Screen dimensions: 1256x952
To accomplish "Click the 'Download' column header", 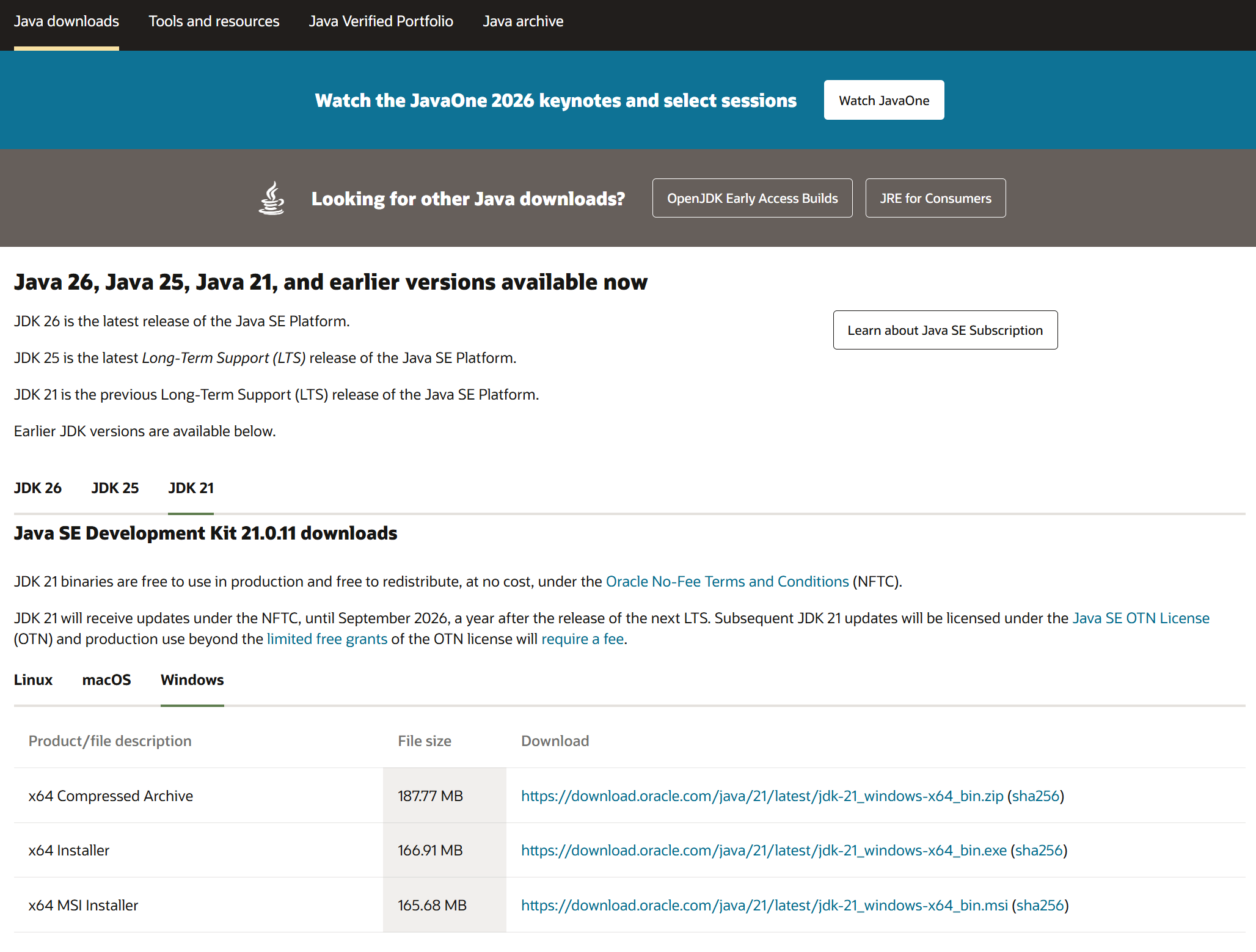I will (555, 741).
